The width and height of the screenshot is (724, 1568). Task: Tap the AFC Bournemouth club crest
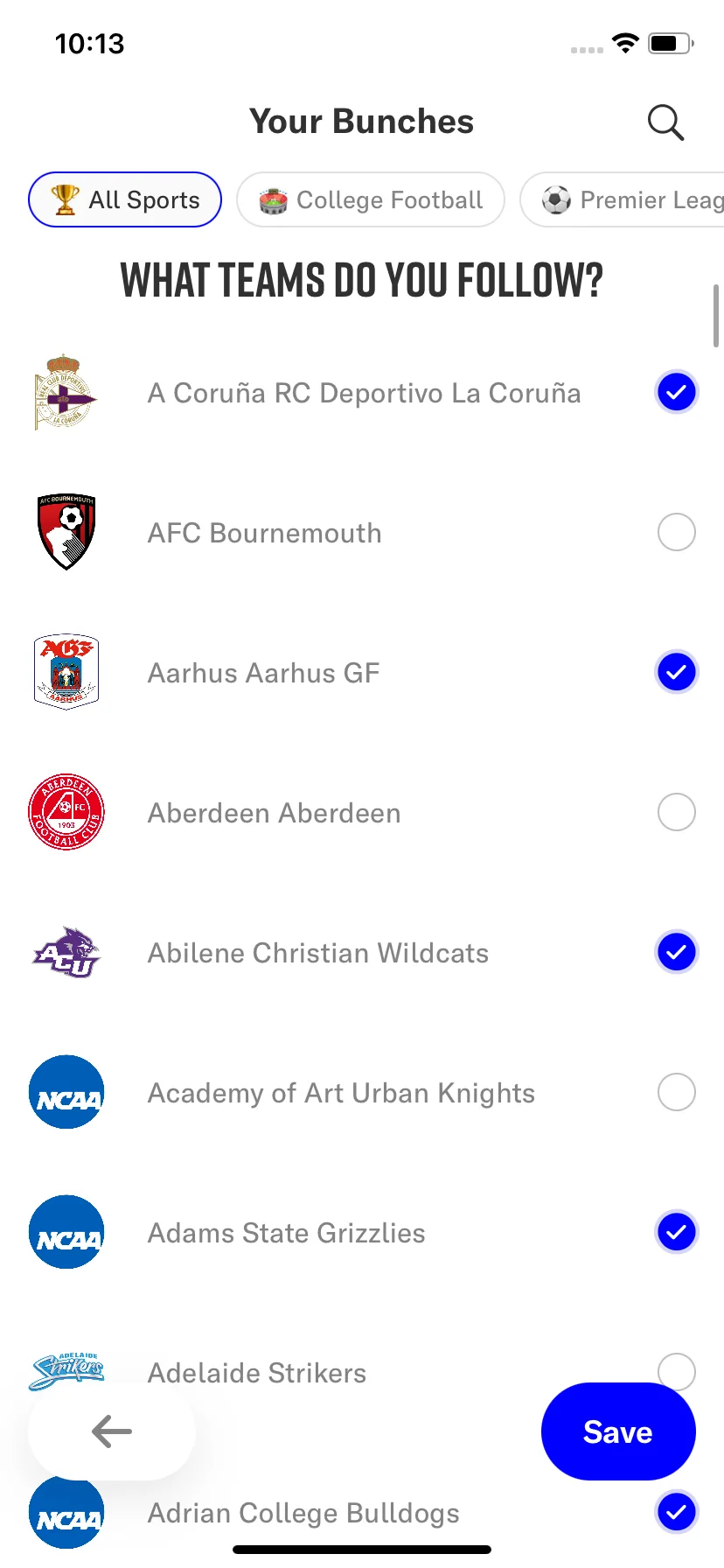[66, 532]
